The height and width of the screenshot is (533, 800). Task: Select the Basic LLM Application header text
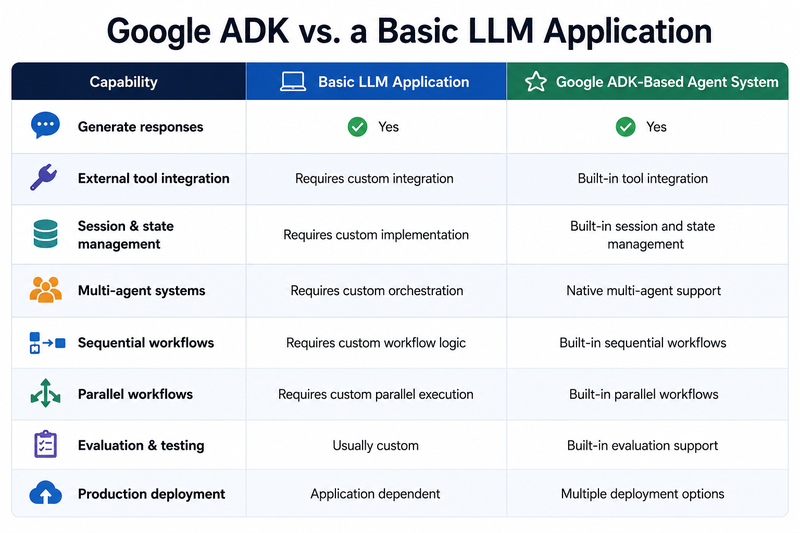393,82
